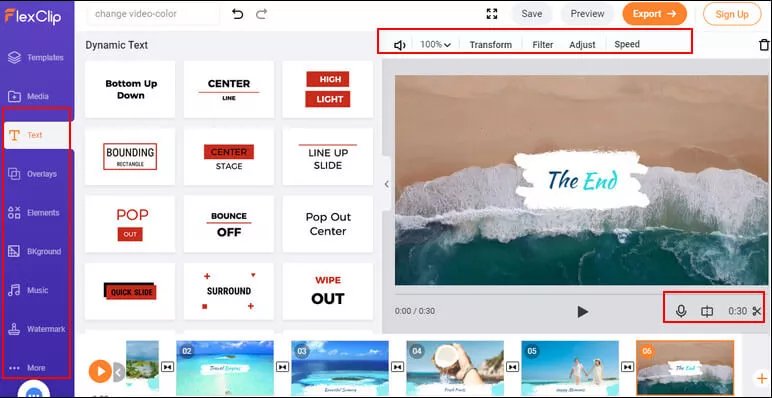Choose Surround text style

click(x=229, y=291)
